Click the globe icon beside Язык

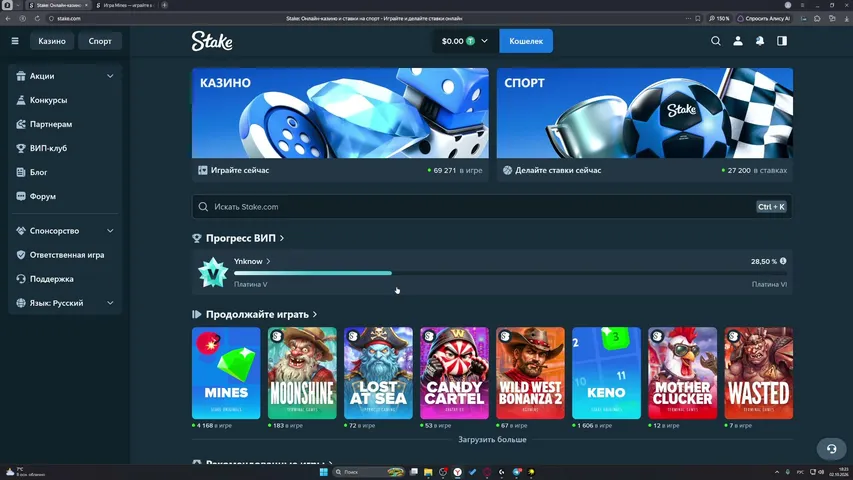click(21, 303)
